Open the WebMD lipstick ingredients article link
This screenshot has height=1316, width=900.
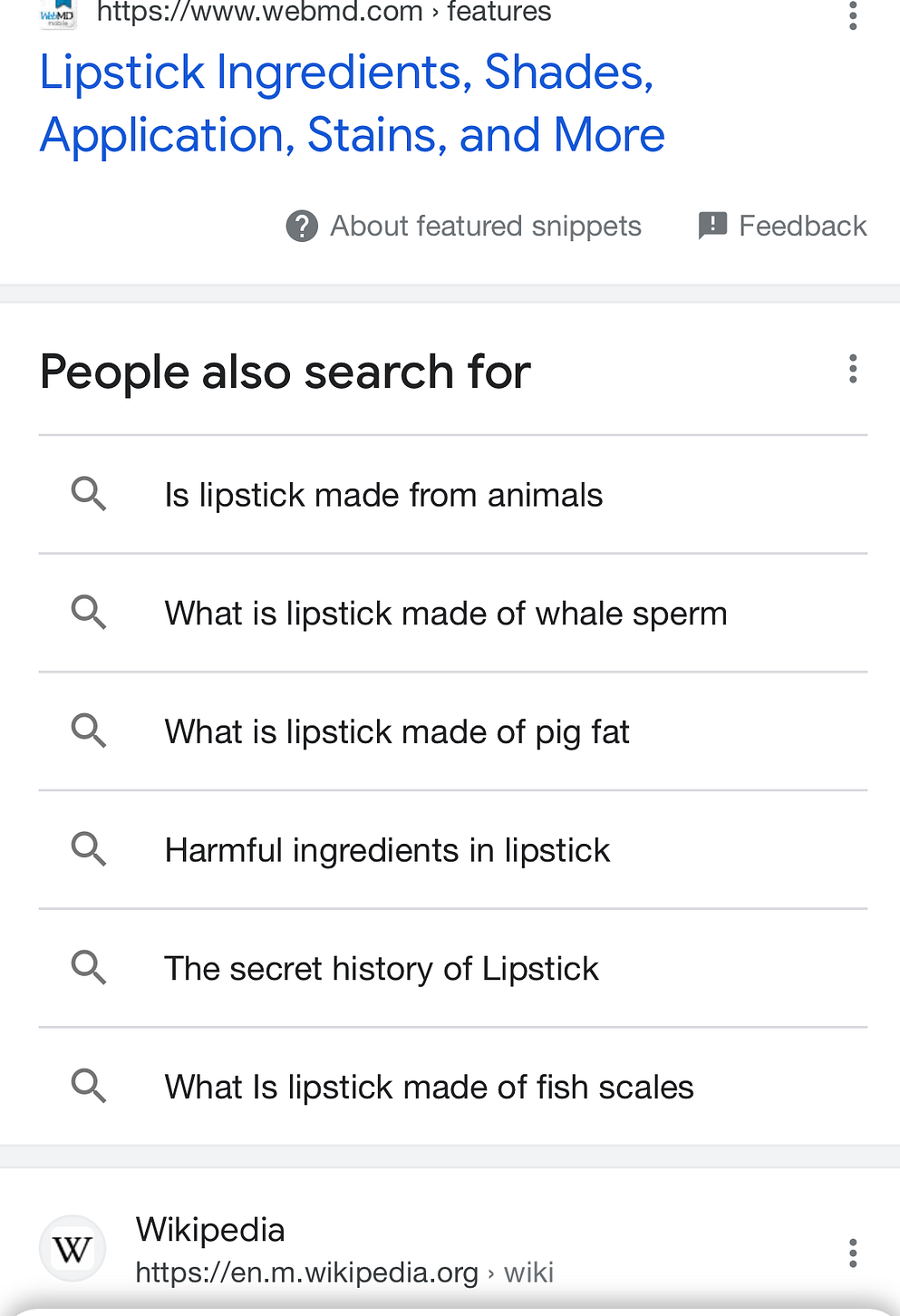click(x=352, y=102)
